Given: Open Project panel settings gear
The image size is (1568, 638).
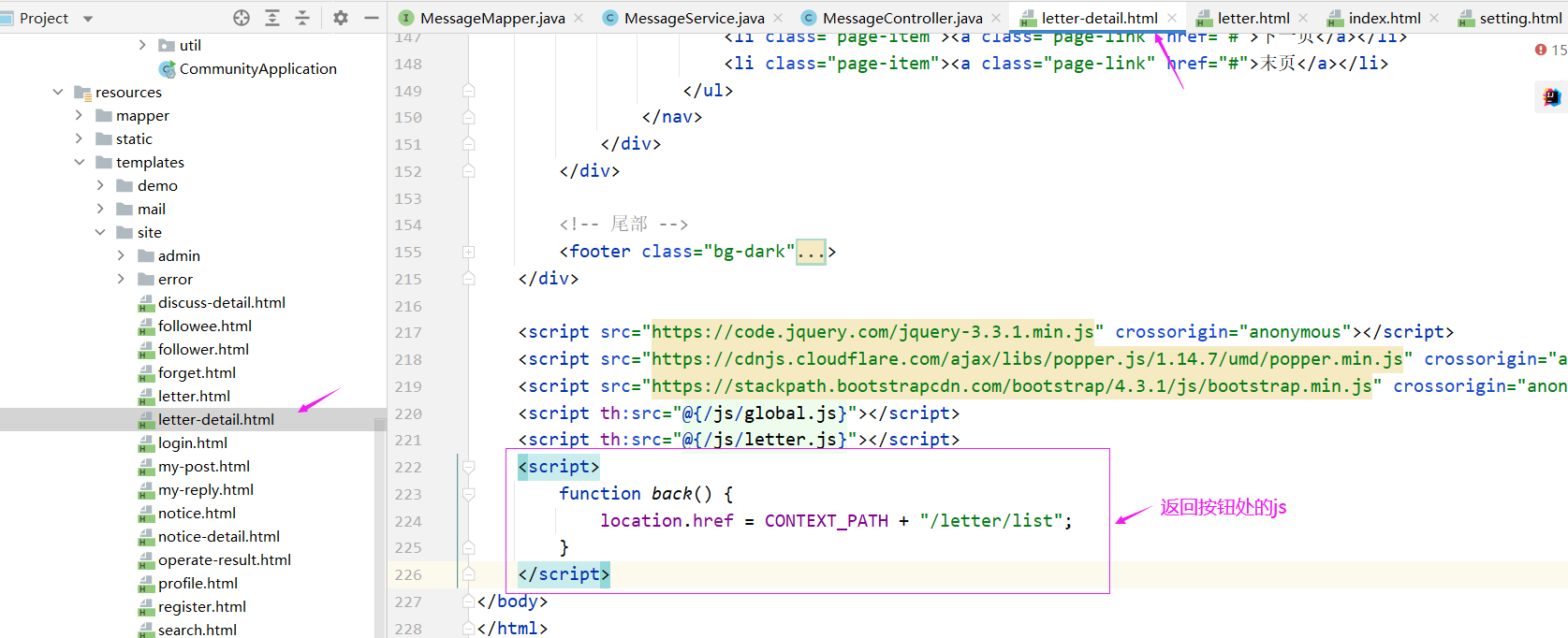Looking at the screenshot, I should [x=341, y=18].
